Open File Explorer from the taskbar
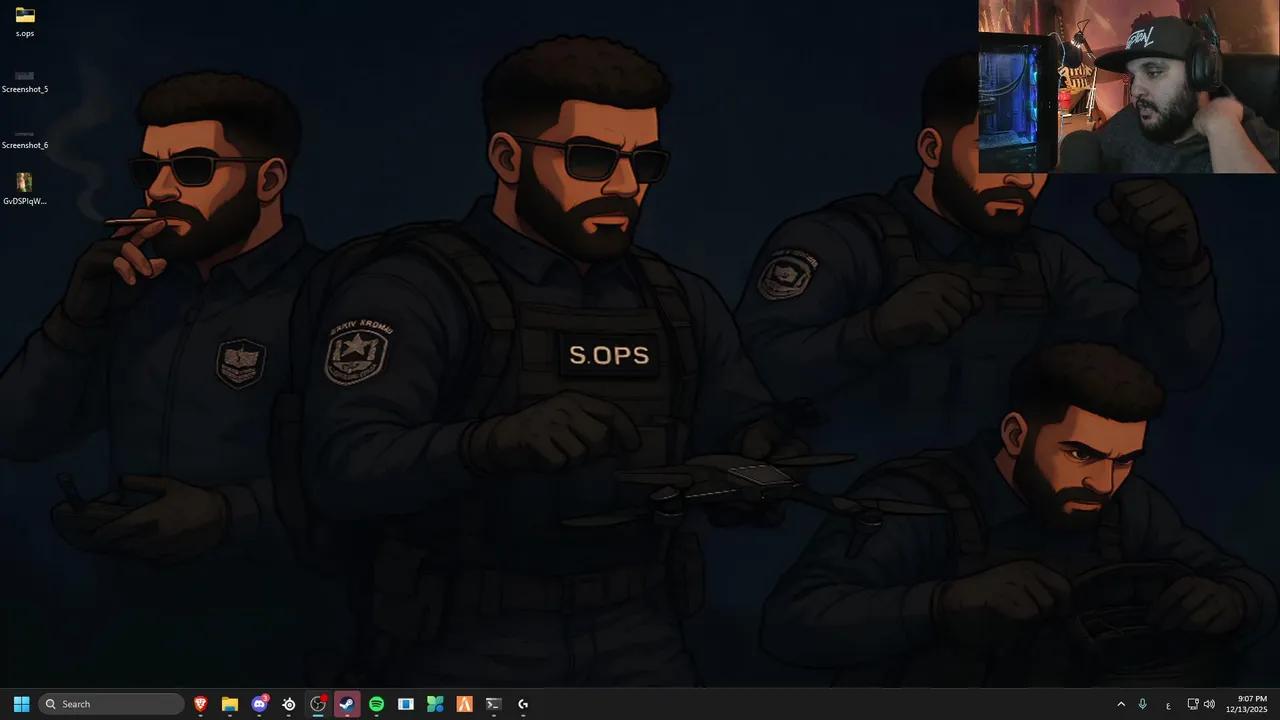1280x720 pixels. pos(230,704)
